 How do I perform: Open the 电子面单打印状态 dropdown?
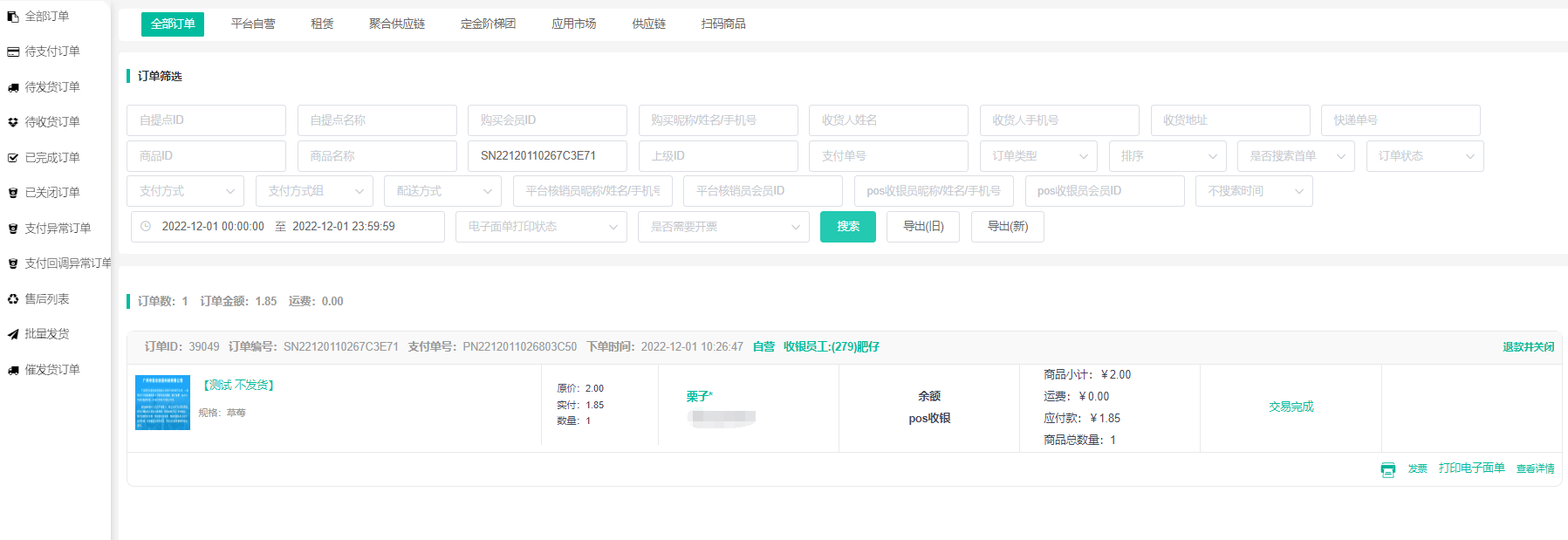(x=540, y=227)
